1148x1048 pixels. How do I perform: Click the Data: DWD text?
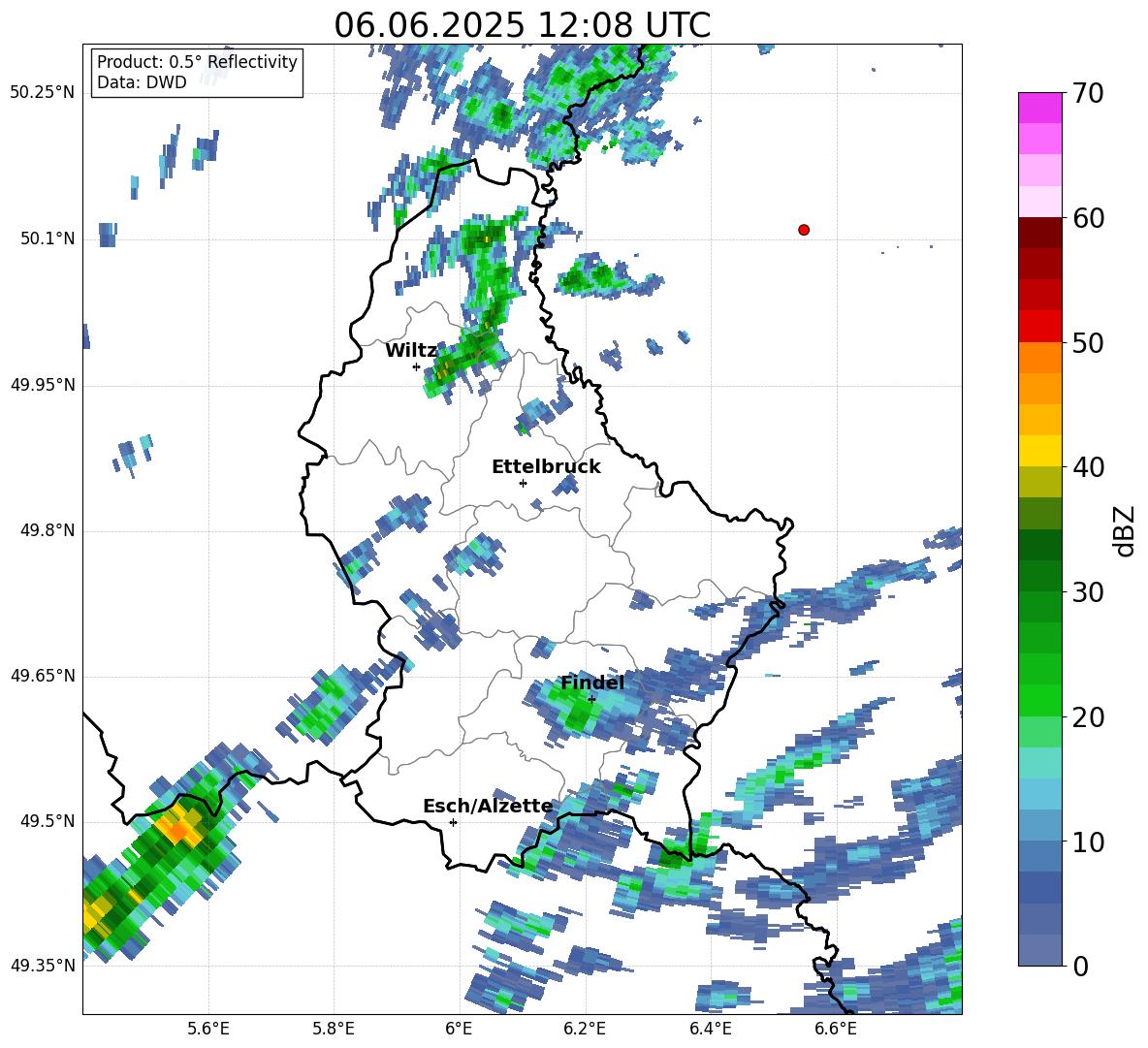142,82
